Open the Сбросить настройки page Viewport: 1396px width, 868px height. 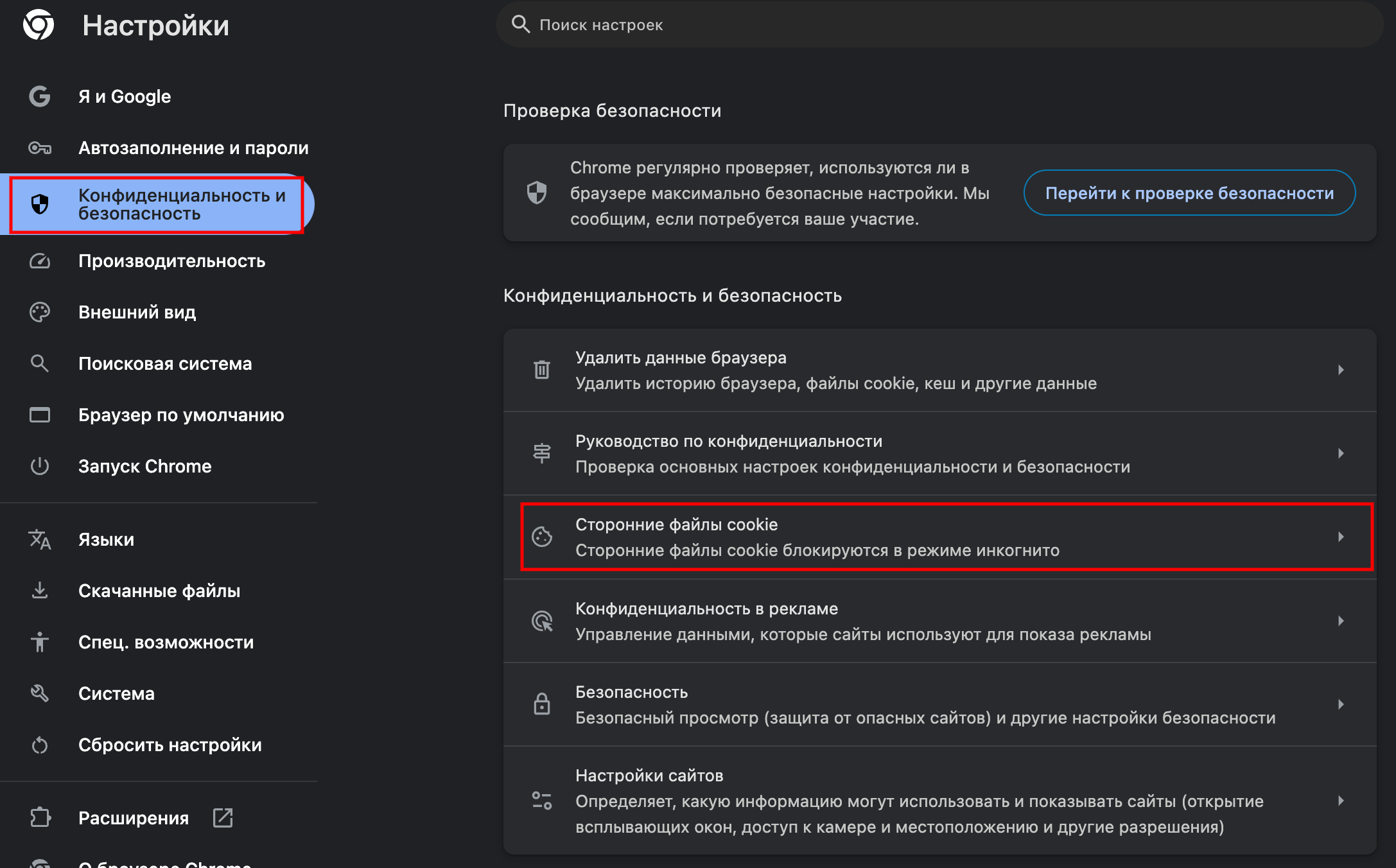point(170,745)
